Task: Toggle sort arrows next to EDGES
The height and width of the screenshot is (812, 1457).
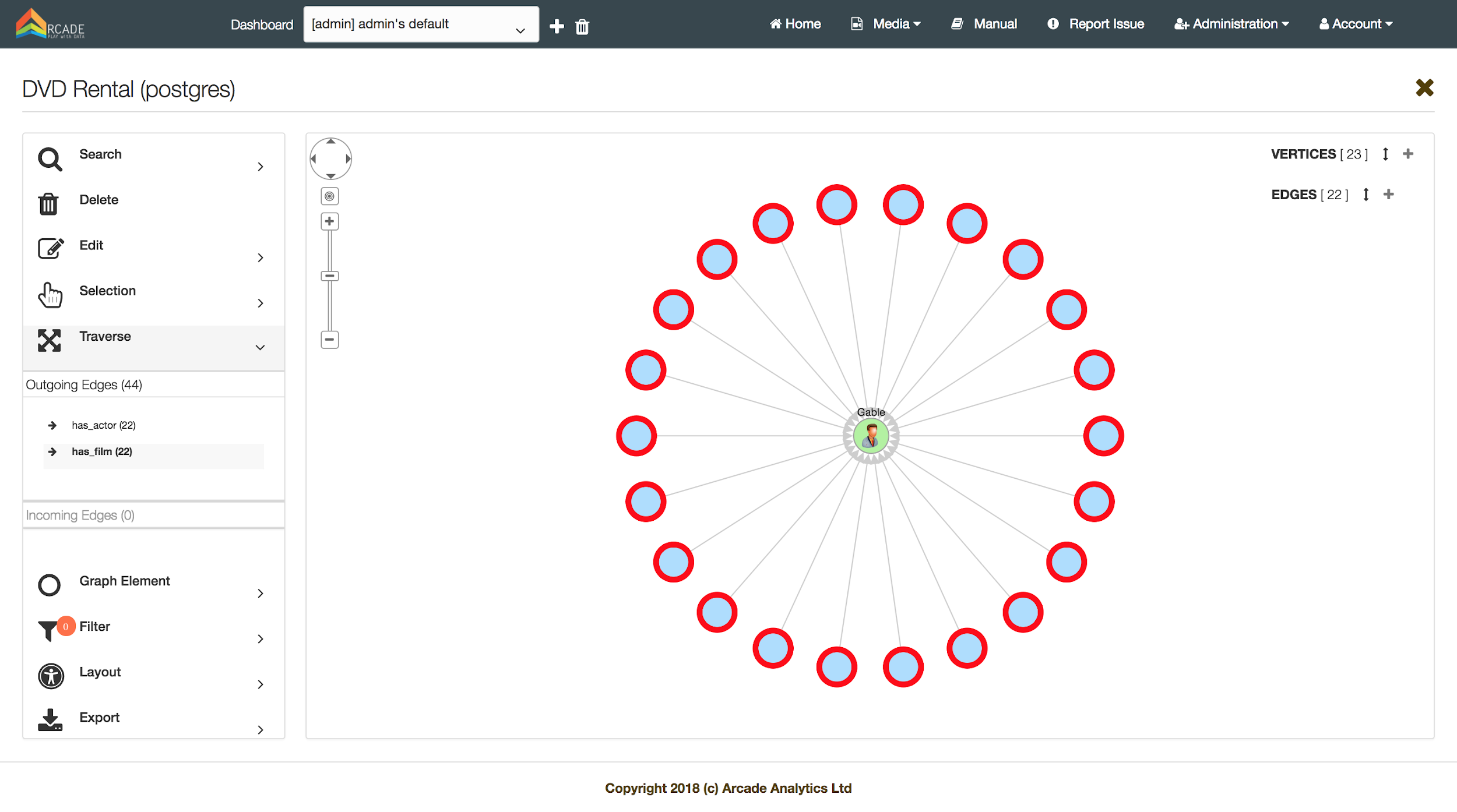Action: 1366,195
